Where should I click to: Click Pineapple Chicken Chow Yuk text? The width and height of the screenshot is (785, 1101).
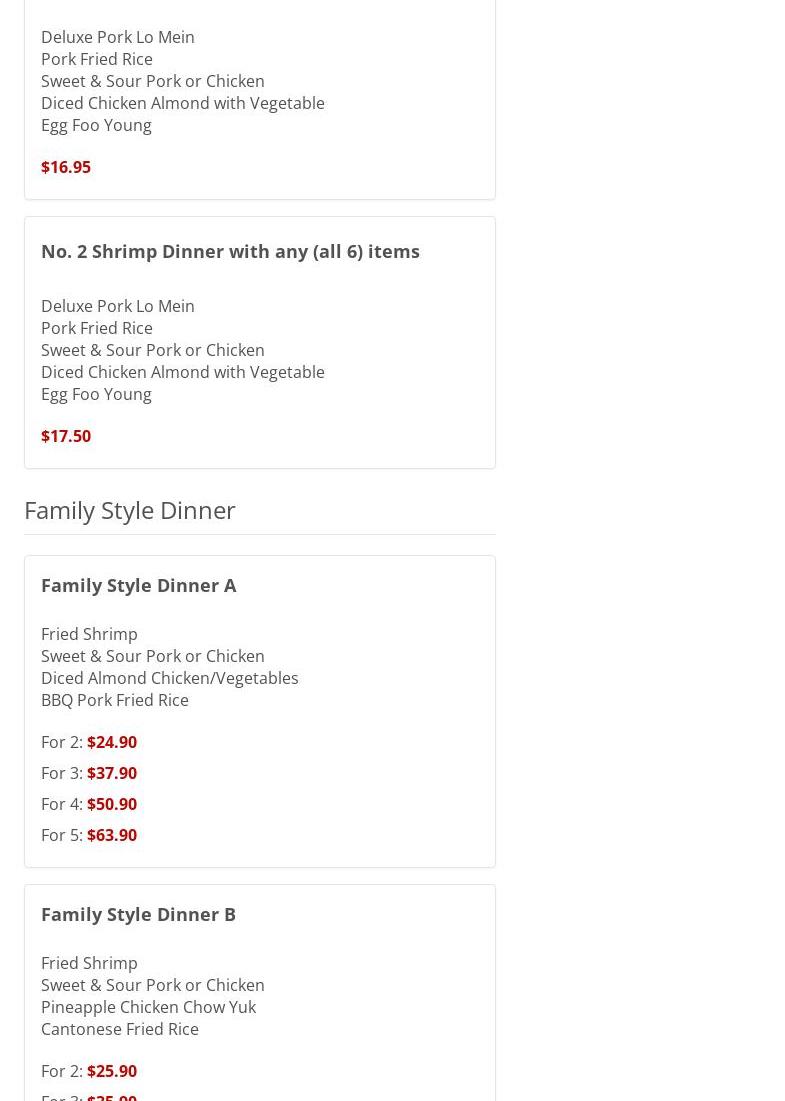(148, 1007)
